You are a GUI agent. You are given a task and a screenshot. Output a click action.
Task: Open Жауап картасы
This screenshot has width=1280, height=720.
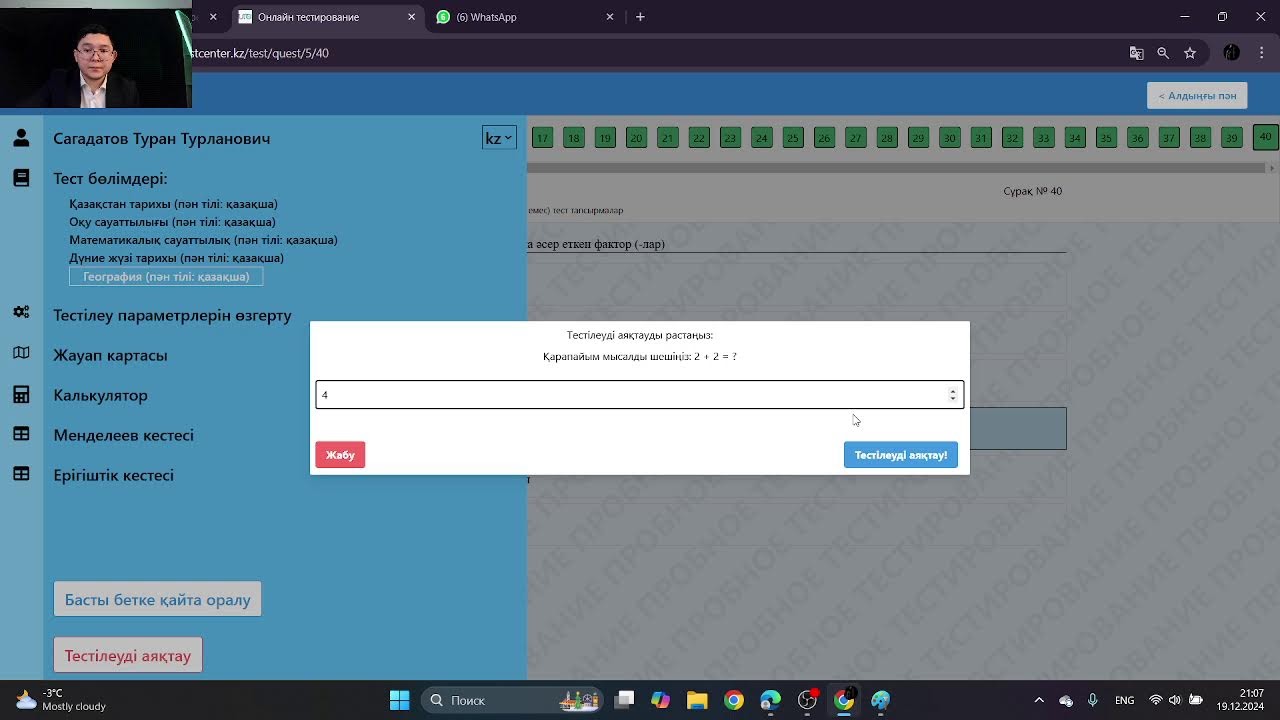click(110, 355)
